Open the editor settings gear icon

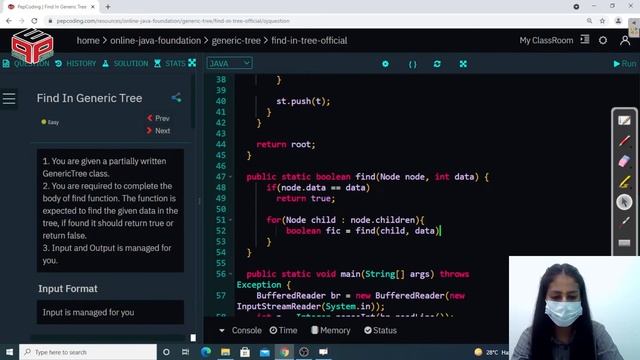coord(385,64)
